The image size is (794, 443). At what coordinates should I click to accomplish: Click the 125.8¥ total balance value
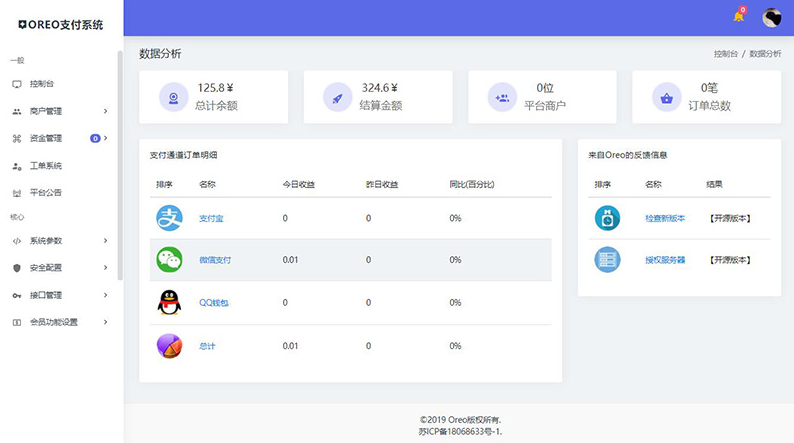216,88
